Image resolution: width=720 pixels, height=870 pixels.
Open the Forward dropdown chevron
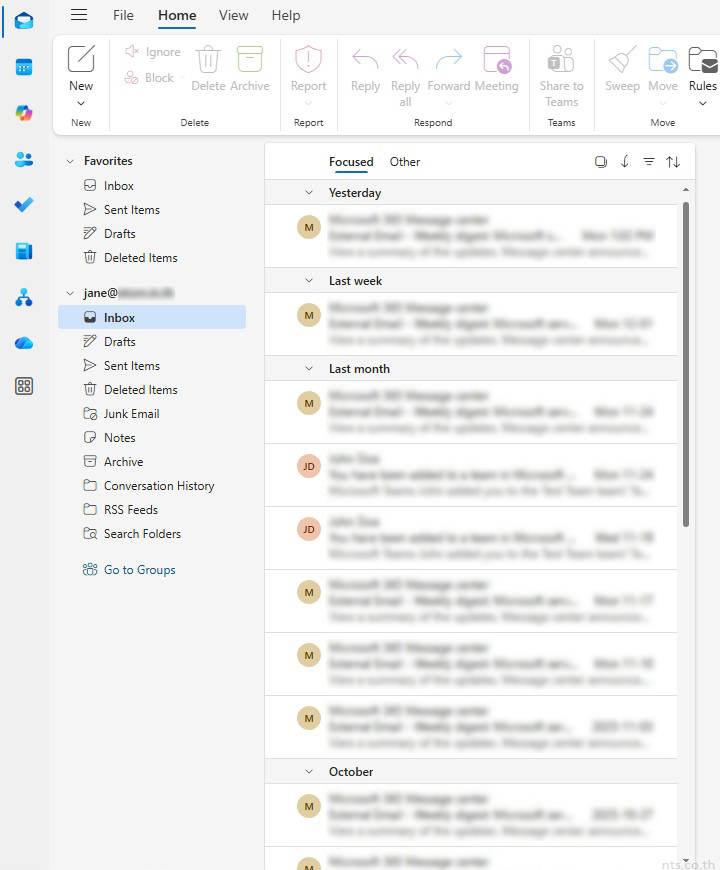tap(449, 103)
